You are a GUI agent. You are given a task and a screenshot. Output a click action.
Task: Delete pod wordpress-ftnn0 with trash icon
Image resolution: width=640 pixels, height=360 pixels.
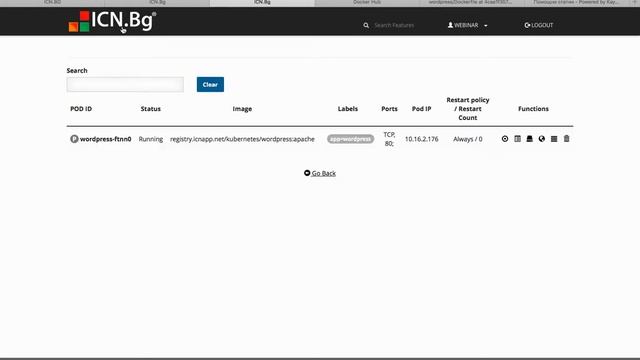point(567,139)
